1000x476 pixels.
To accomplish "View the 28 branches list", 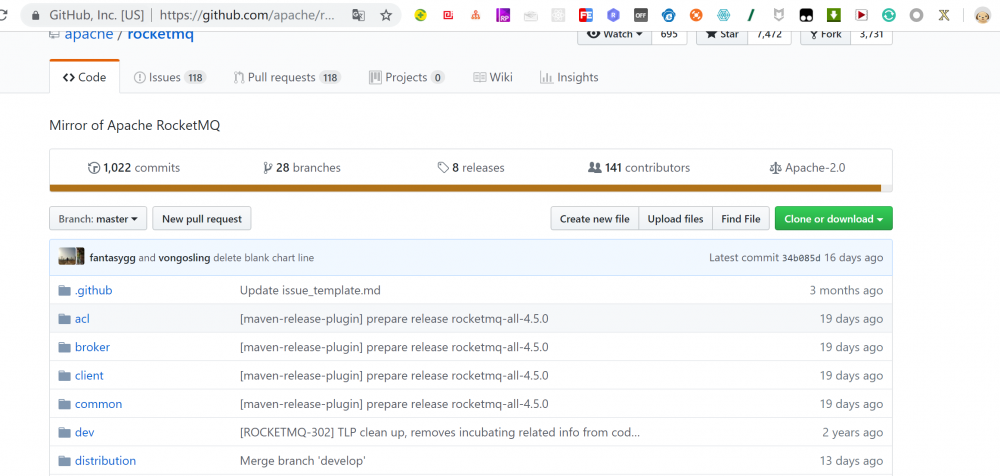I will [302, 168].
